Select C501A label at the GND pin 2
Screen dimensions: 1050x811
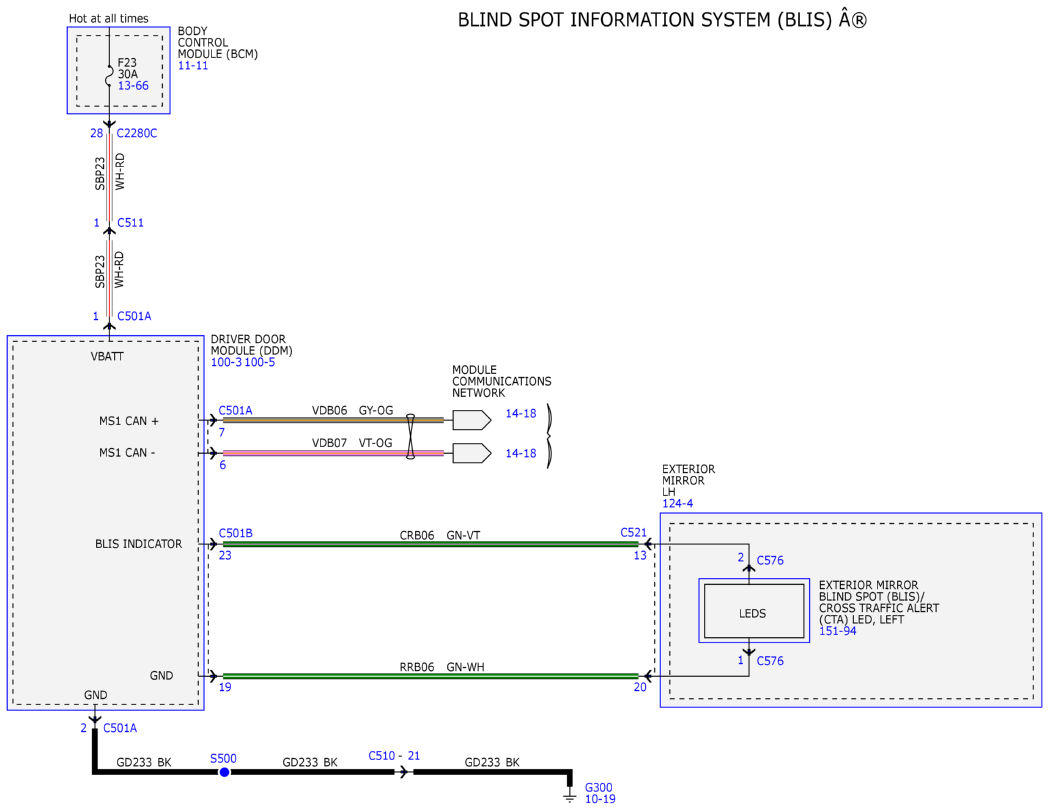(120, 728)
